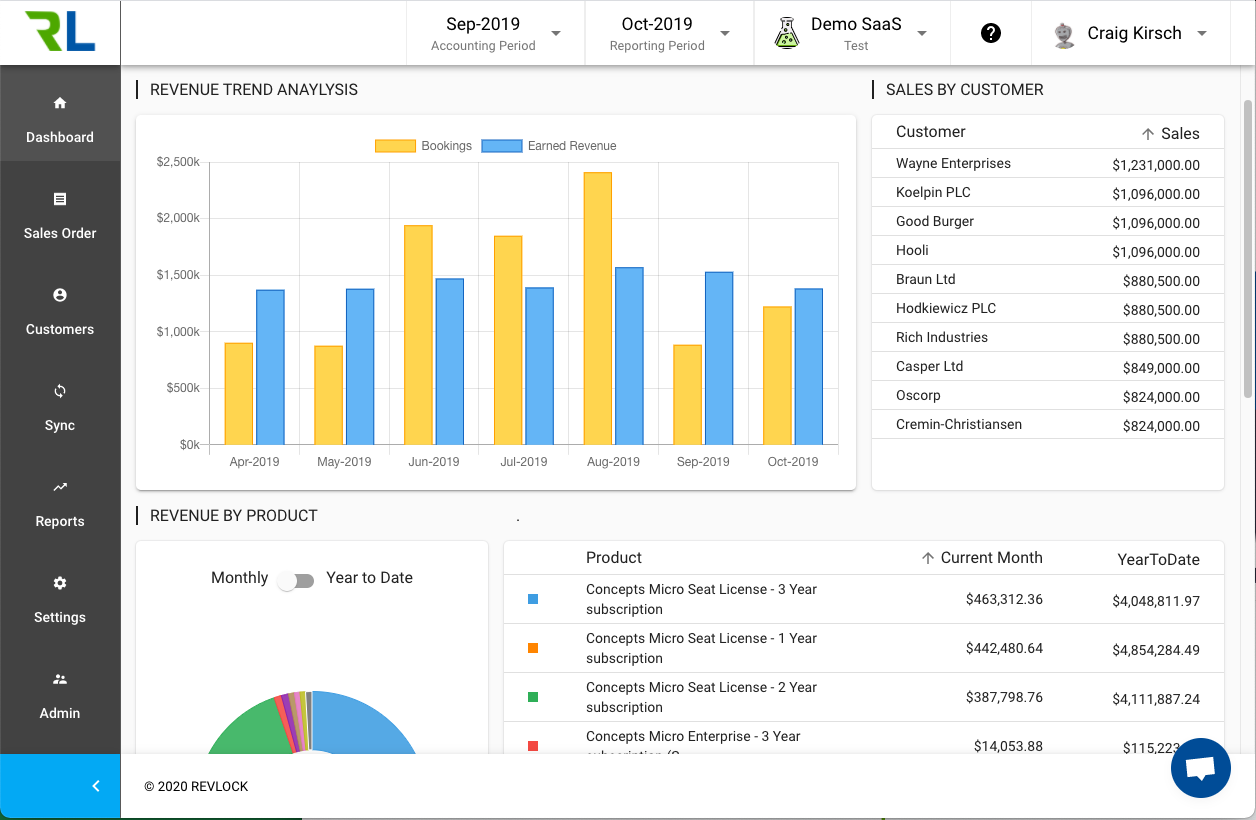Open the chat support bubble

point(1200,768)
